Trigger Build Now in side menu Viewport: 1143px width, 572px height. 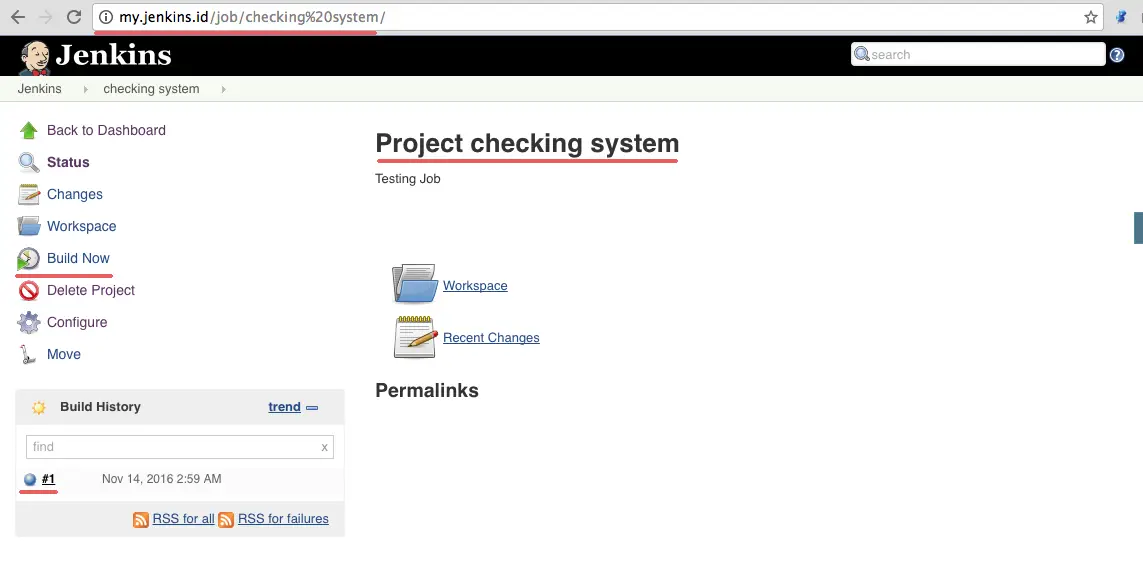coord(79,259)
